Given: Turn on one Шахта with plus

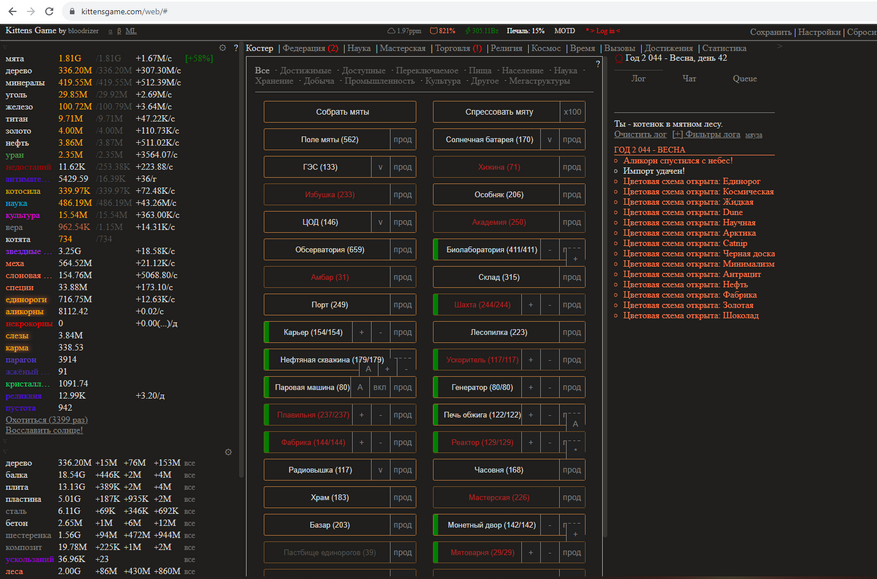Looking at the screenshot, I should [531, 305].
